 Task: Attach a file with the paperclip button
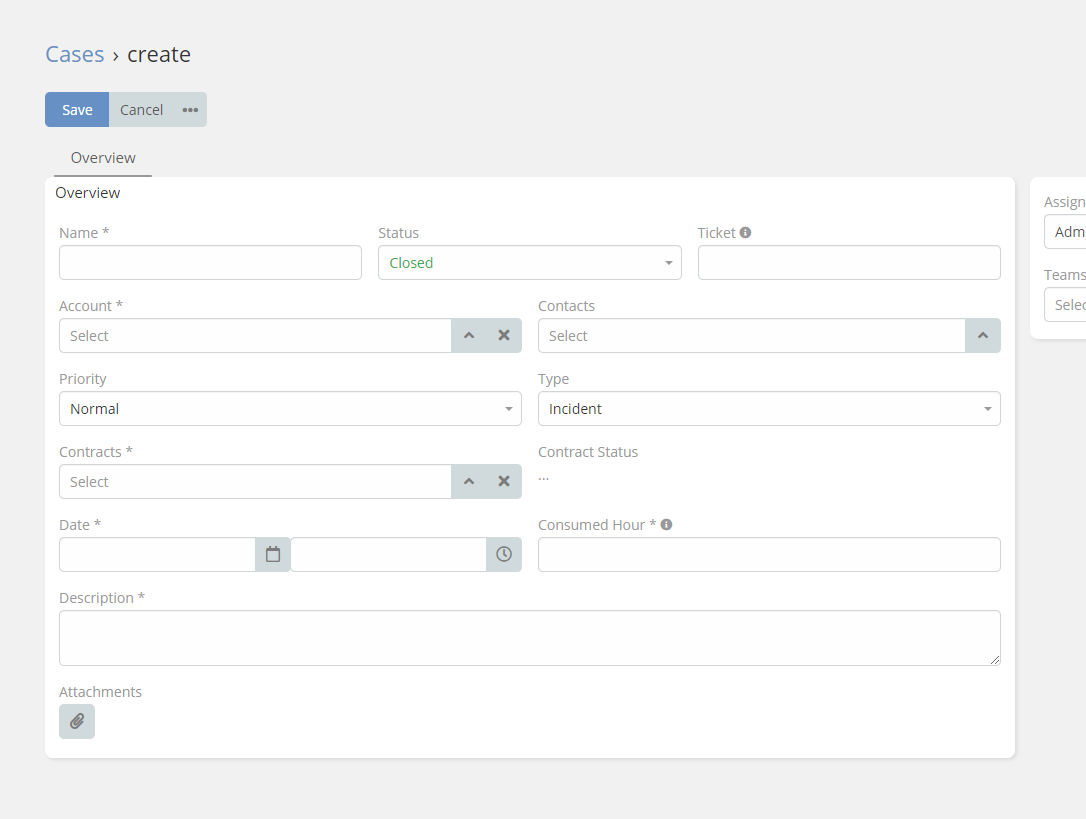77,721
